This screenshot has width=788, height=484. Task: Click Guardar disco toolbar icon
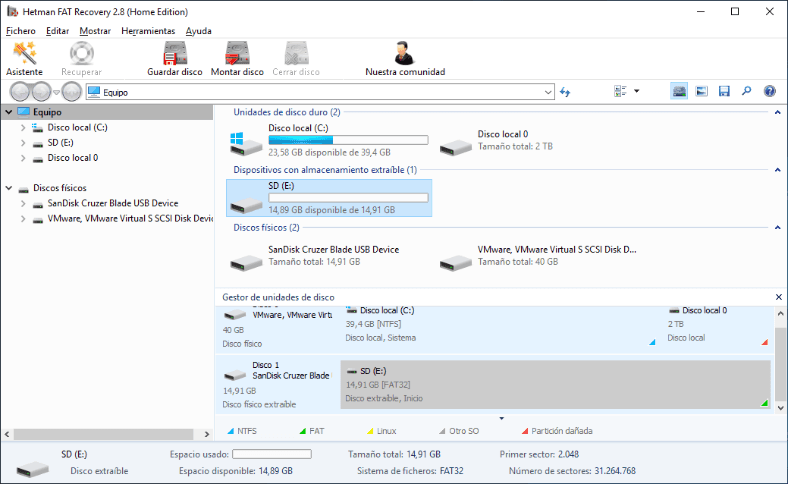pyautogui.click(x=174, y=58)
